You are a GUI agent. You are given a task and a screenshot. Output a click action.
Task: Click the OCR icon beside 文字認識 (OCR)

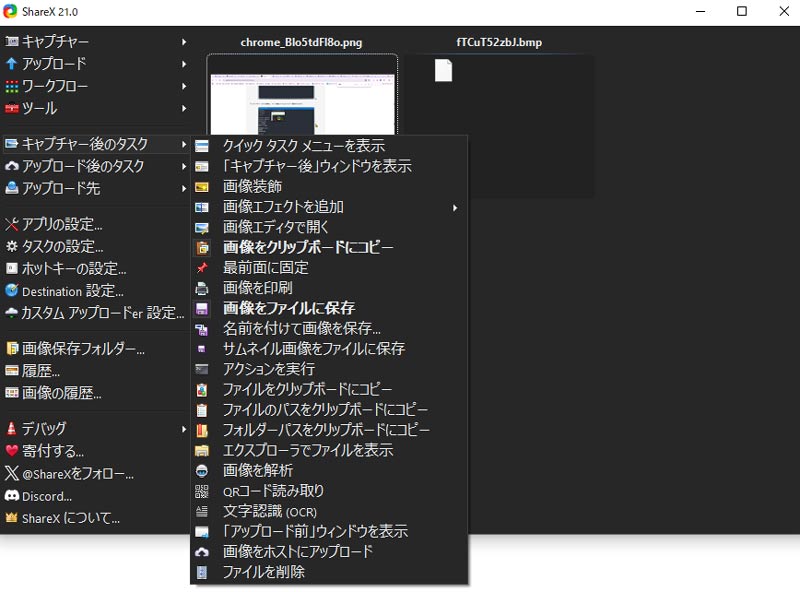click(x=202, y=511)
